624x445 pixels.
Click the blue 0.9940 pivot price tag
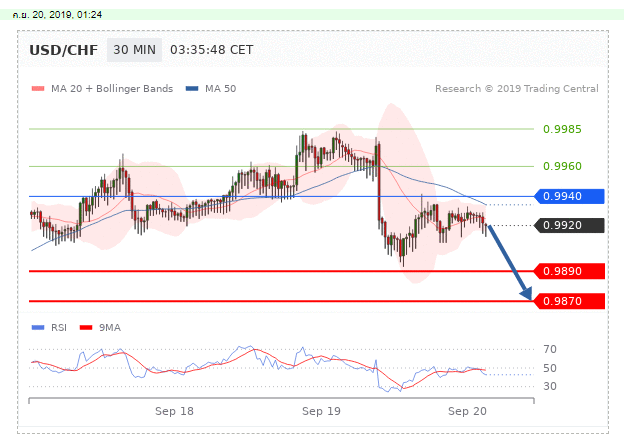click(x=569, y=196)
